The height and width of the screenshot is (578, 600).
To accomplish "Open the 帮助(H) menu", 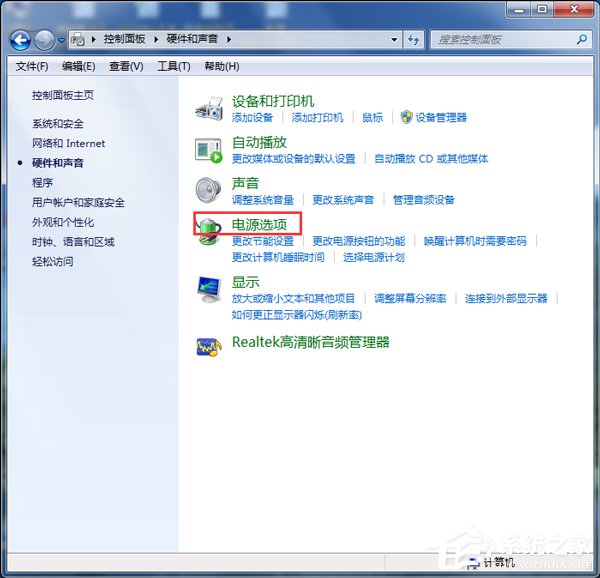I will coord(222,67).
